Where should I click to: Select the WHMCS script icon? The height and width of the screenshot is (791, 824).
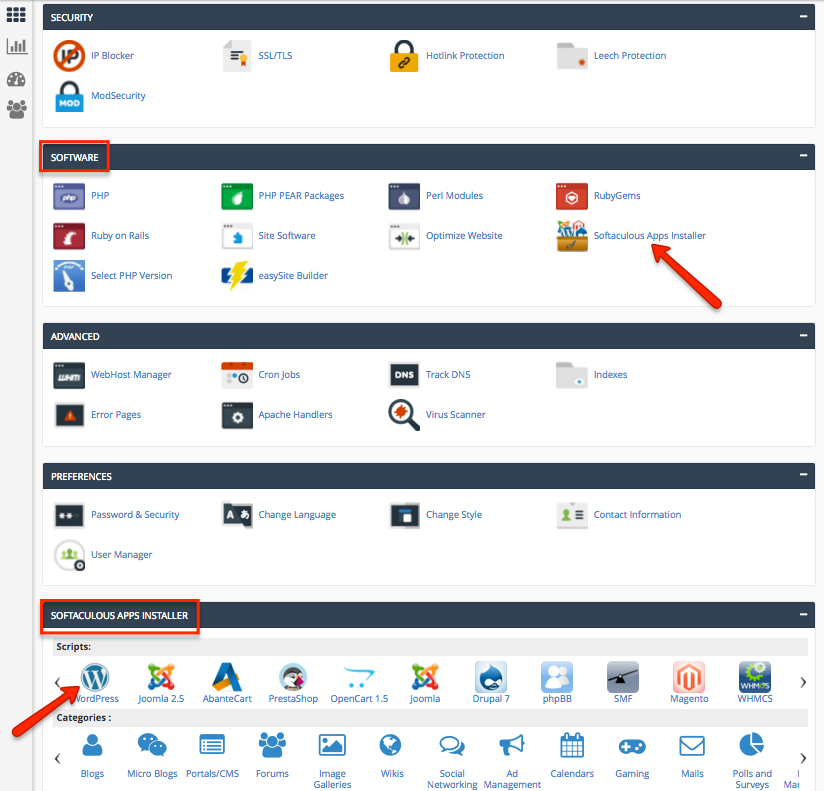pyautogui.click(x=755, y=677)
